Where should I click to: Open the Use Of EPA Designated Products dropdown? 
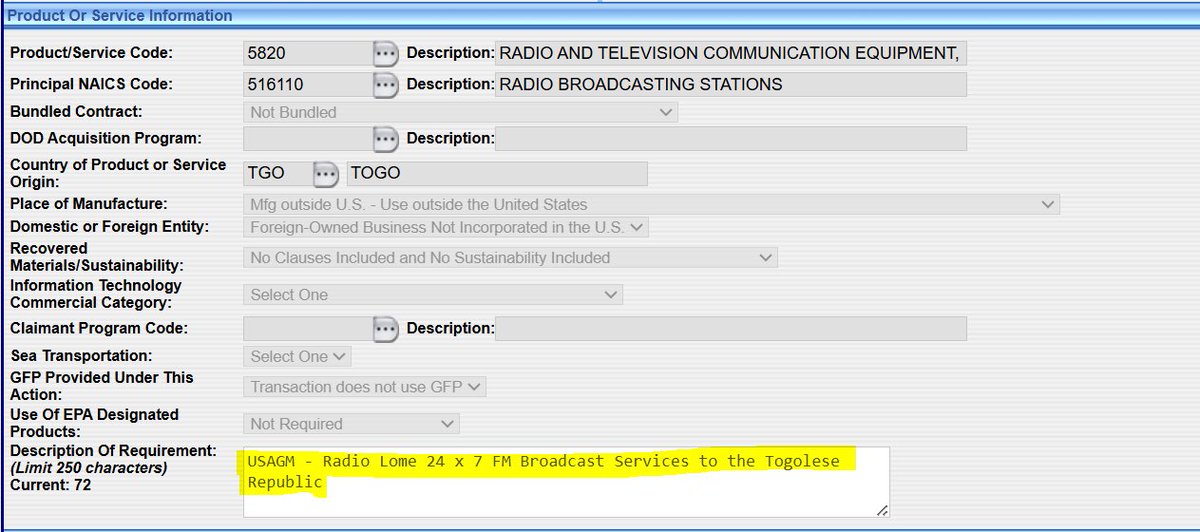tap(351, 424)
